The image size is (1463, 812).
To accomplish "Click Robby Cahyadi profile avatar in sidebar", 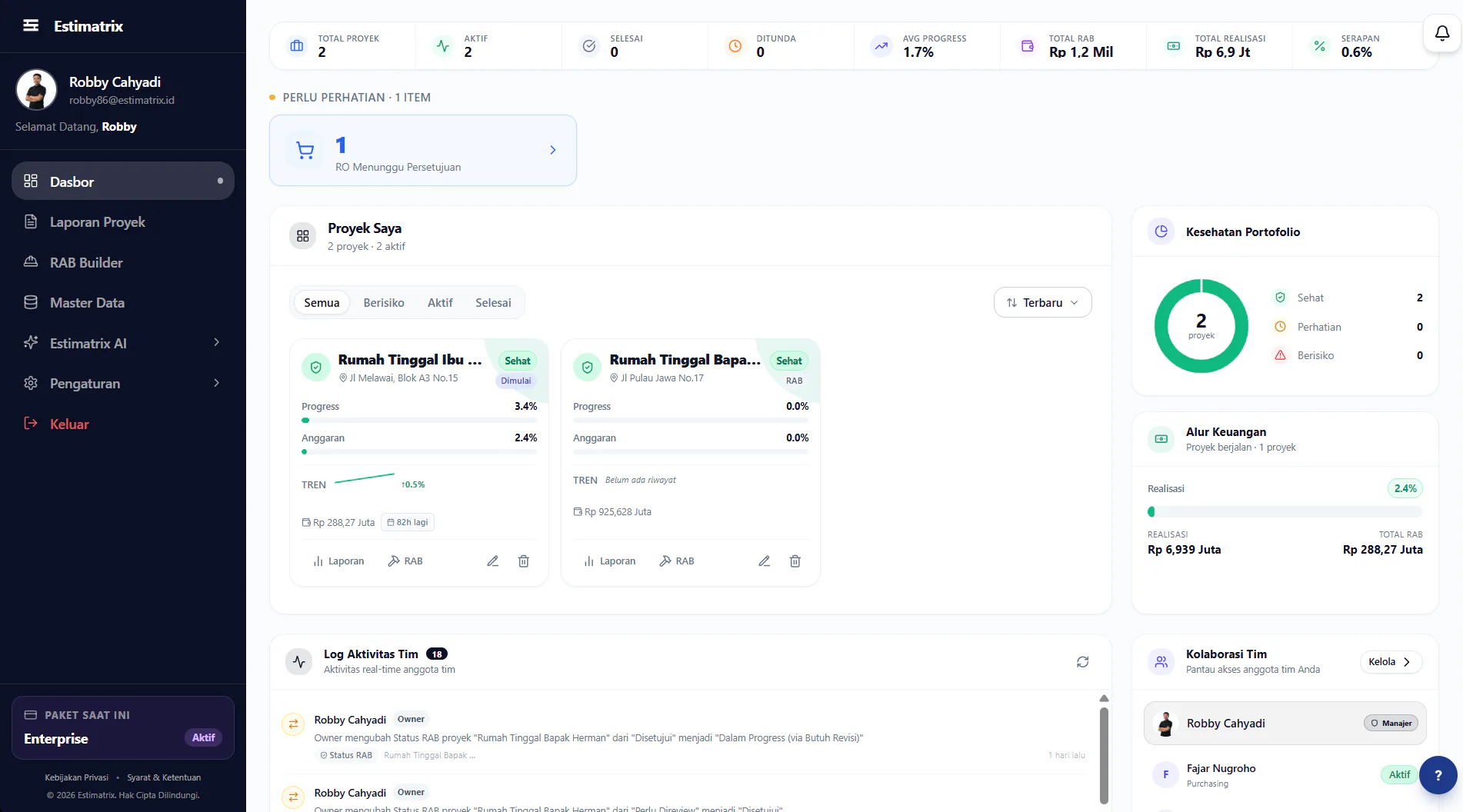I will (36, 90).
